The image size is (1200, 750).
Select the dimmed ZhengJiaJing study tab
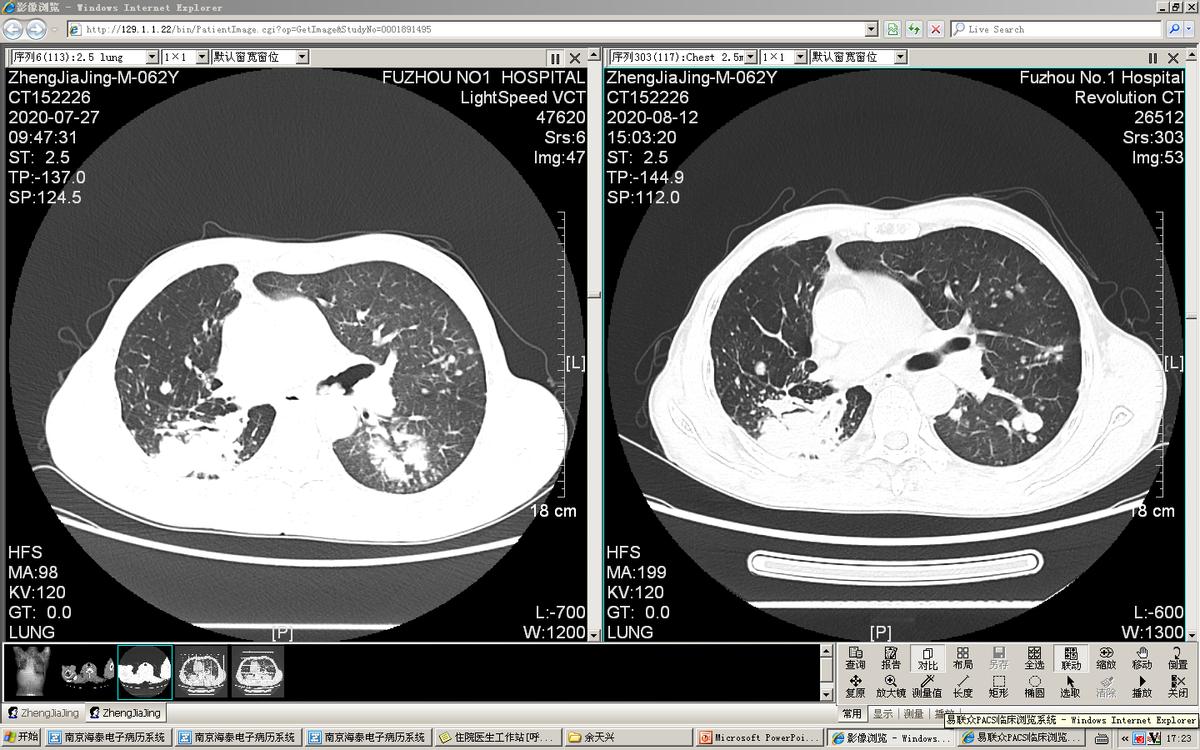point(43,713)
